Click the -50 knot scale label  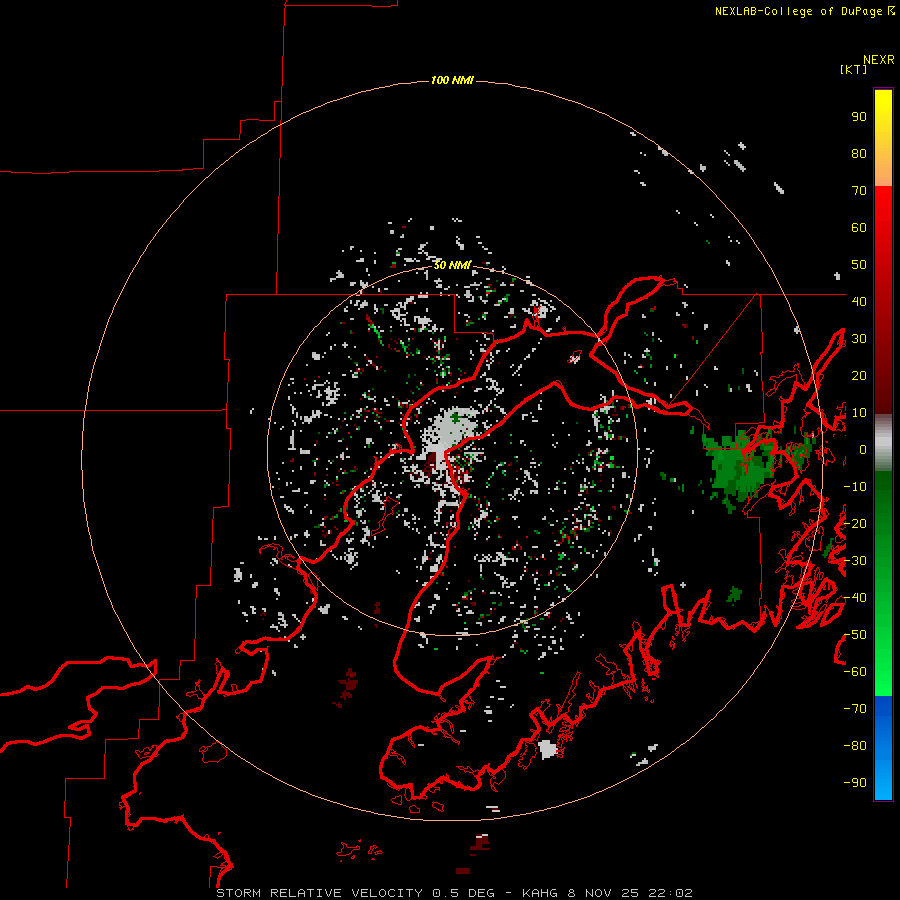pos(855,634)
